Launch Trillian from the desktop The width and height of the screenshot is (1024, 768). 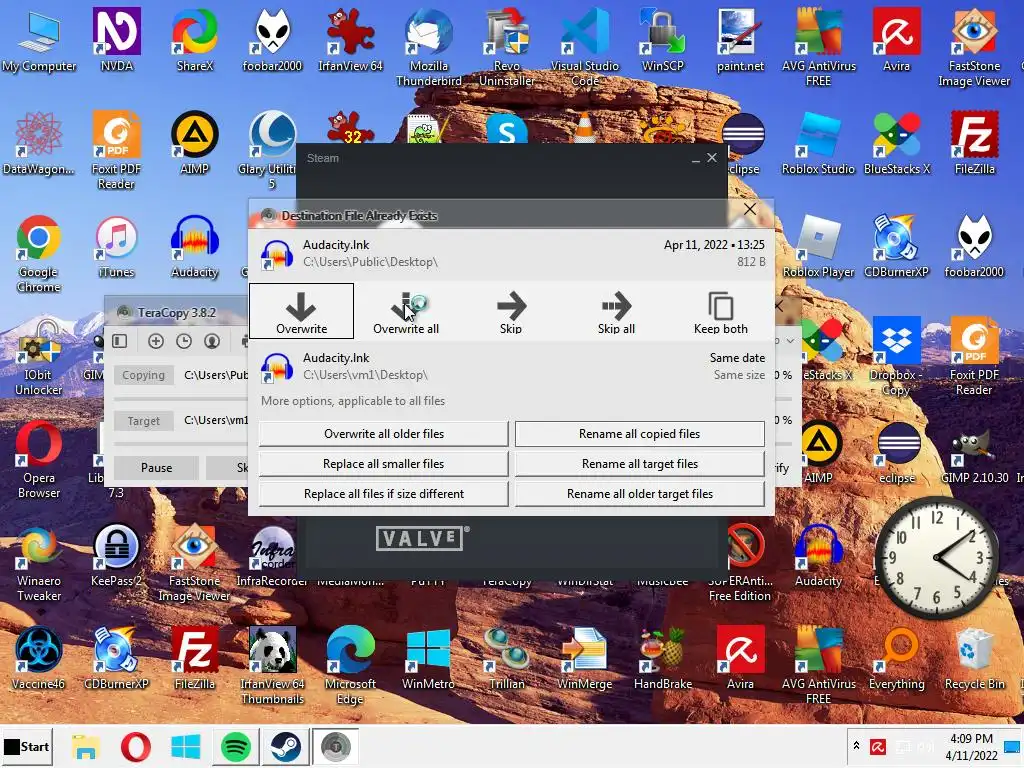click(x=507, y=658)
